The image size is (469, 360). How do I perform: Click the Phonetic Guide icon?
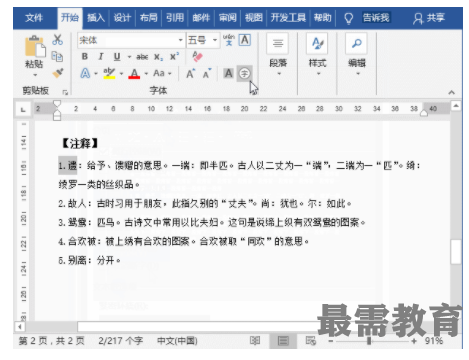(x=229, y=40)
